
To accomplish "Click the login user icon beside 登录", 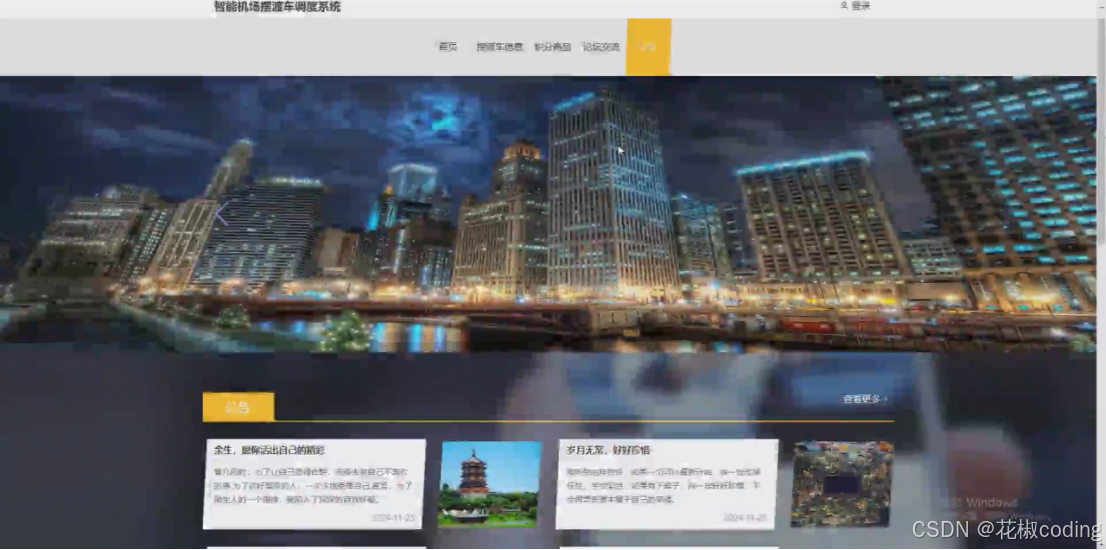I will click(844, 6).
